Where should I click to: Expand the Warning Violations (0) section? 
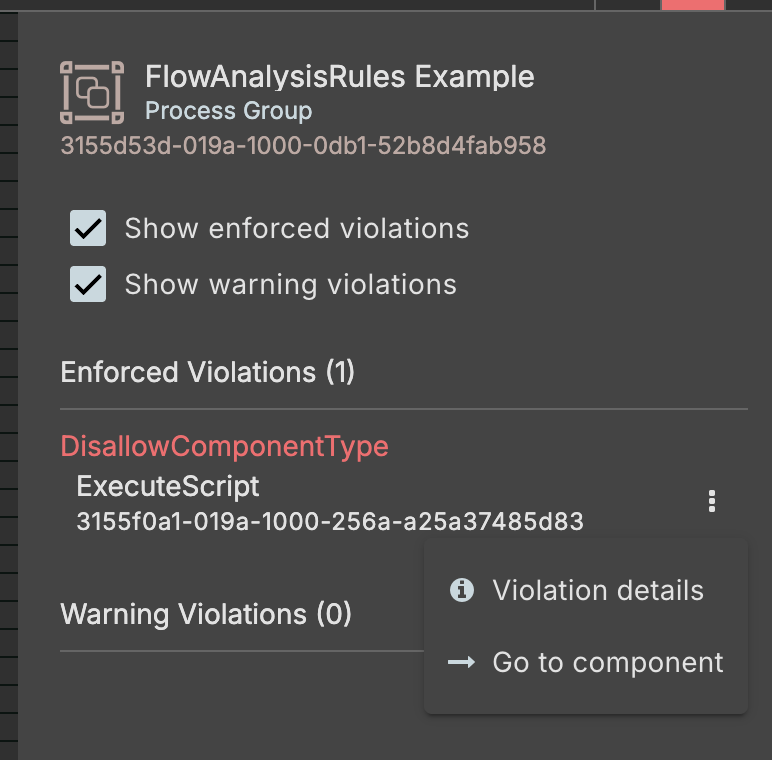pyautogui.click(x=206, y=613)
